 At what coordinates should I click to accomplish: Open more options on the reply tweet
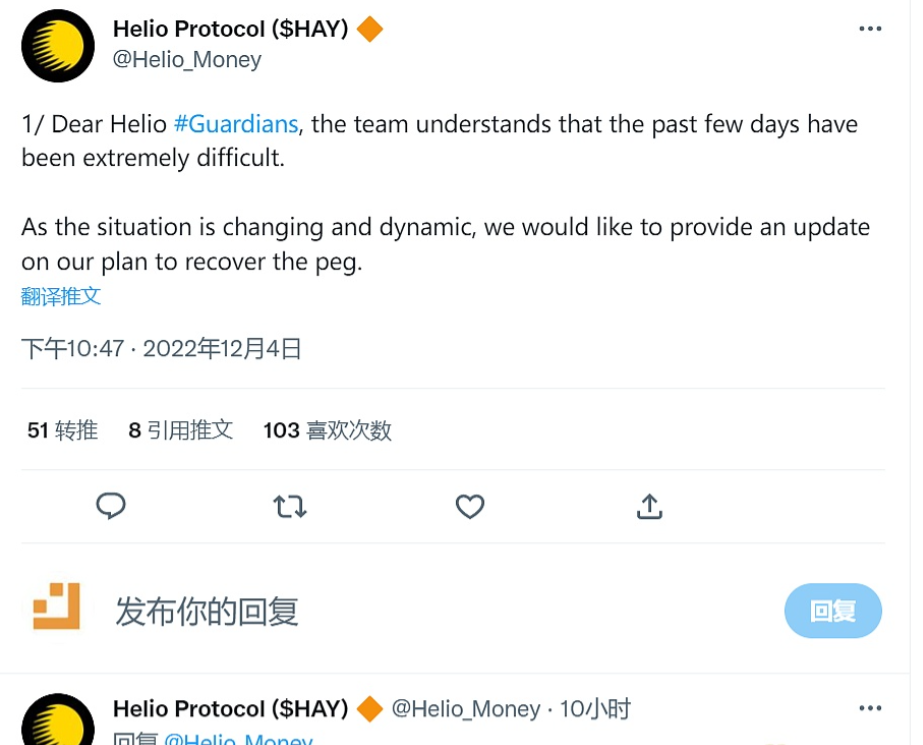point(868,708)
